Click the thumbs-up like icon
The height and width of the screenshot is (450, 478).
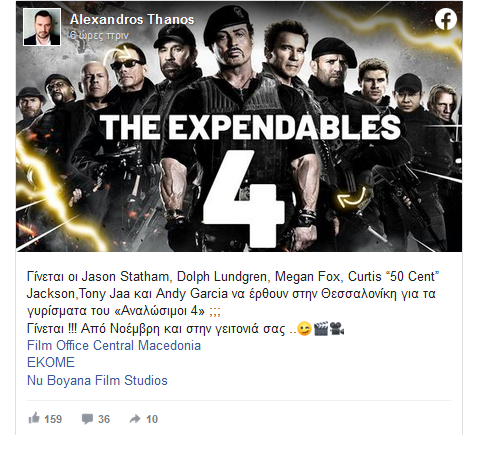click(34, 418)
